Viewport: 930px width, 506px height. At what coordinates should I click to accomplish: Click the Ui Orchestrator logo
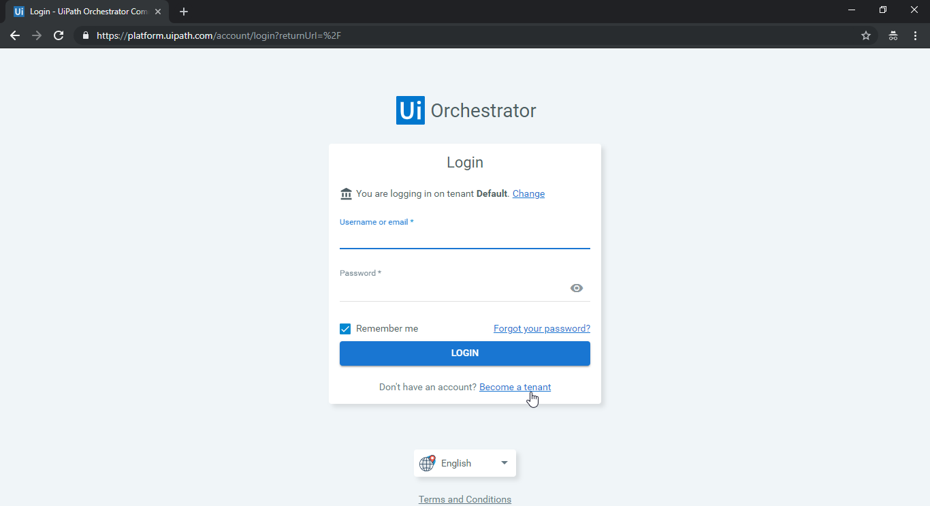466,110
